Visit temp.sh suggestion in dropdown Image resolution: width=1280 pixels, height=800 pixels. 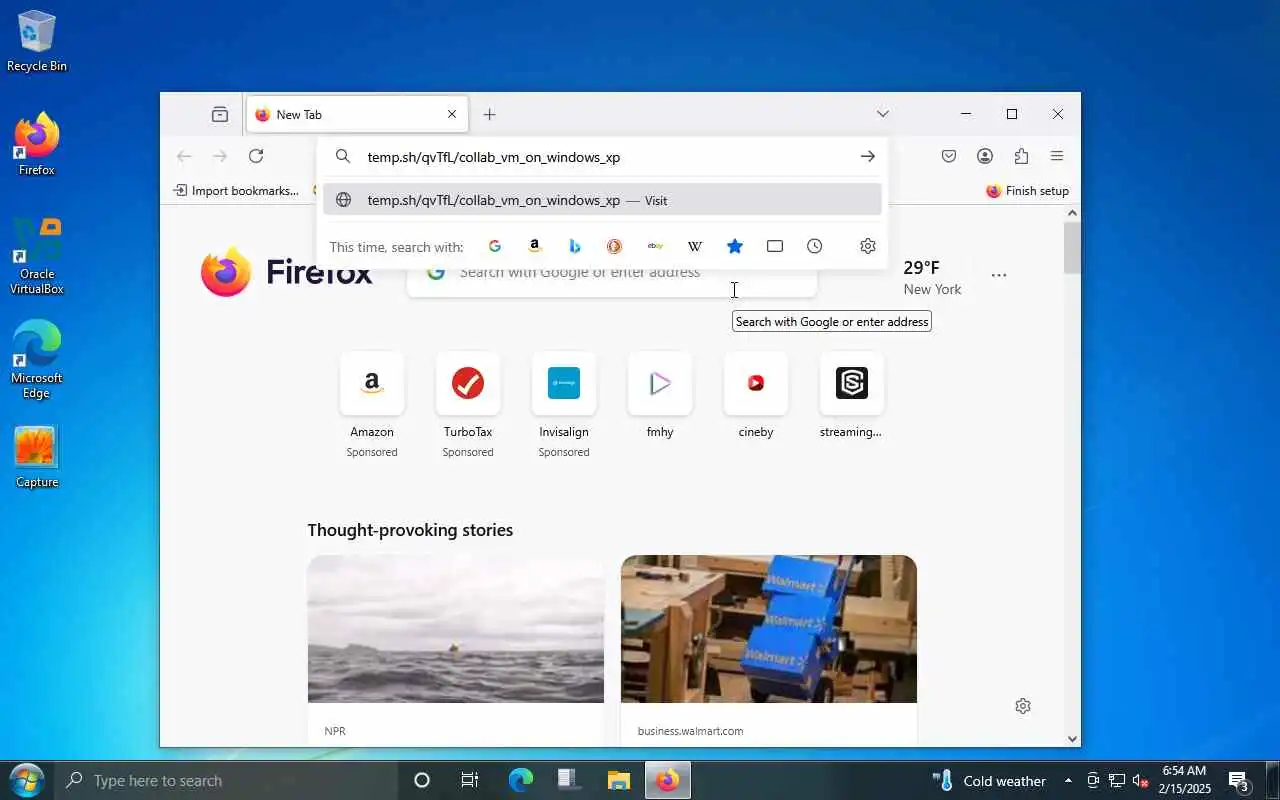coord(602,200)
